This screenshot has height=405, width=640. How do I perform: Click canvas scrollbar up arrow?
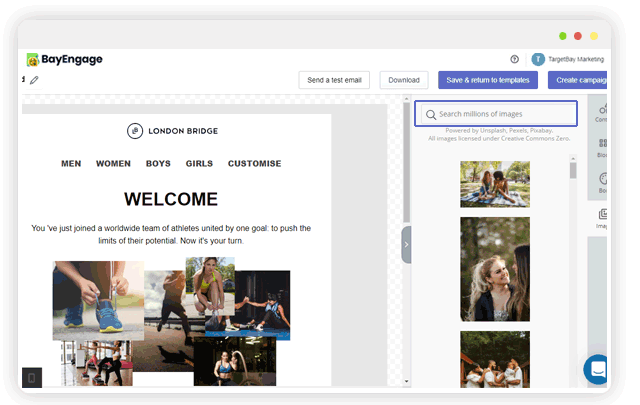(x=406, y=98)
